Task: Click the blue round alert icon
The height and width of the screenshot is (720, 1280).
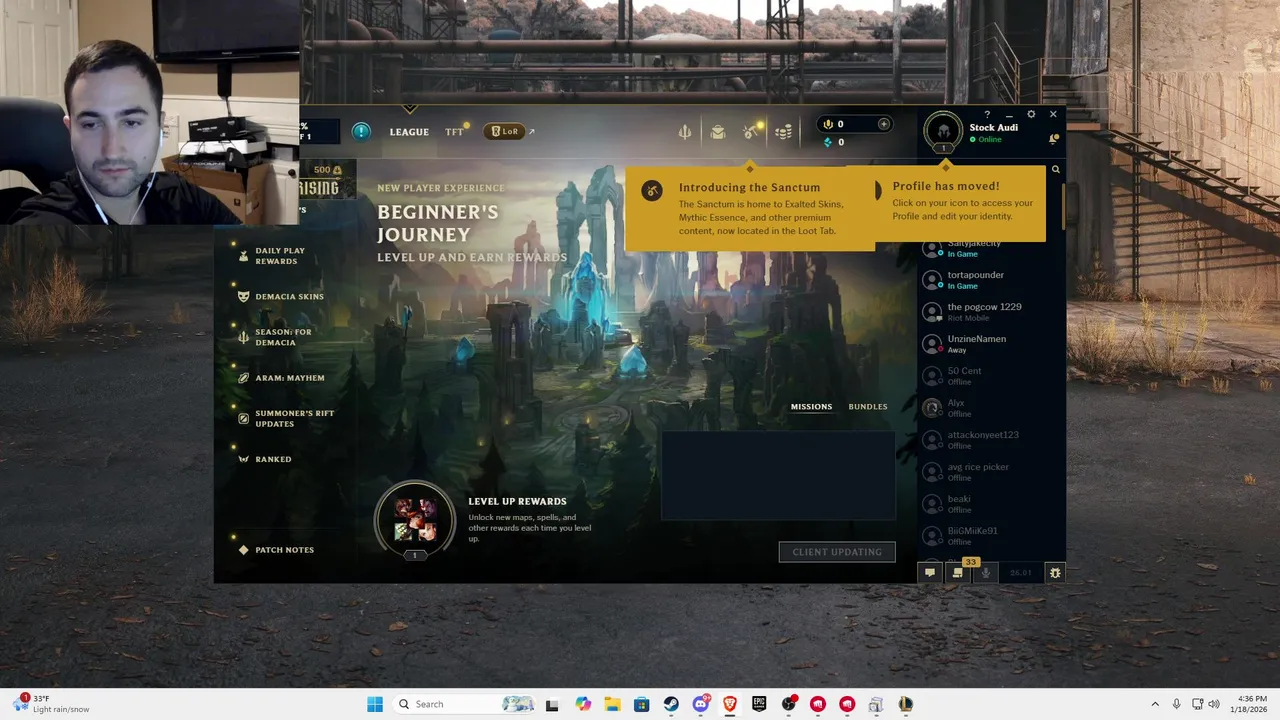Action: (x=361, y=131)
